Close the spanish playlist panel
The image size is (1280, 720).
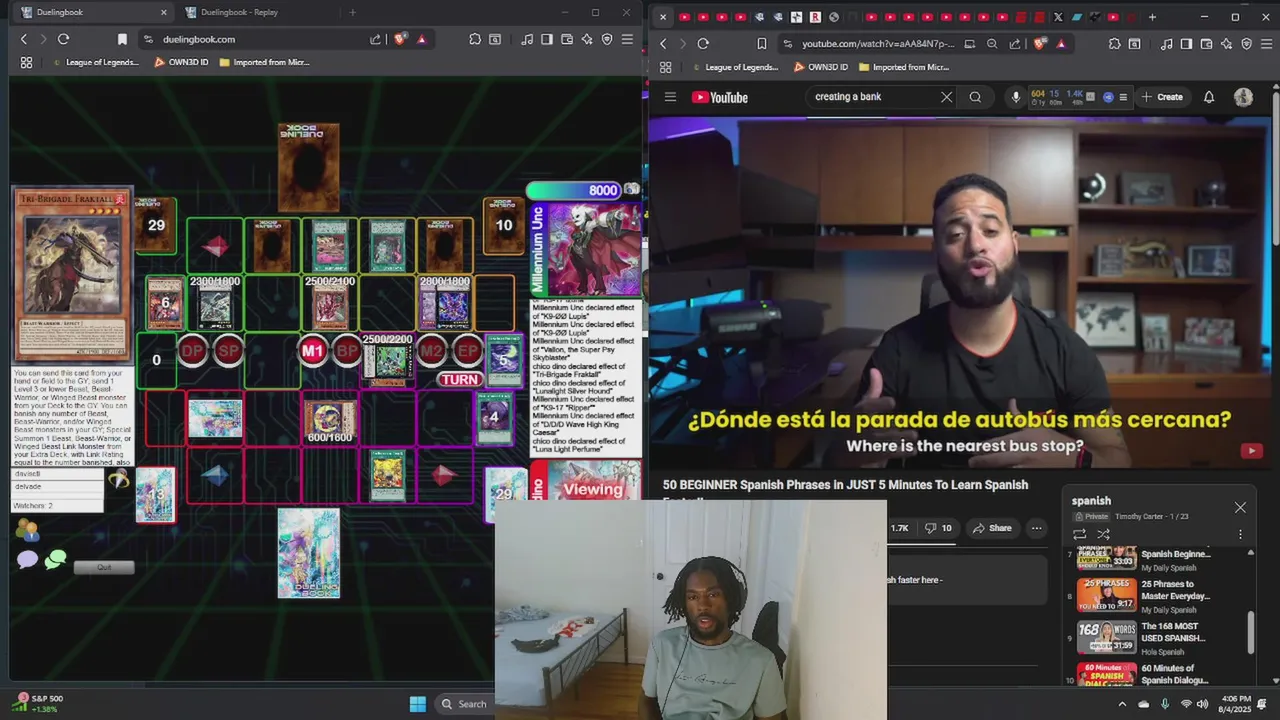1240,507
